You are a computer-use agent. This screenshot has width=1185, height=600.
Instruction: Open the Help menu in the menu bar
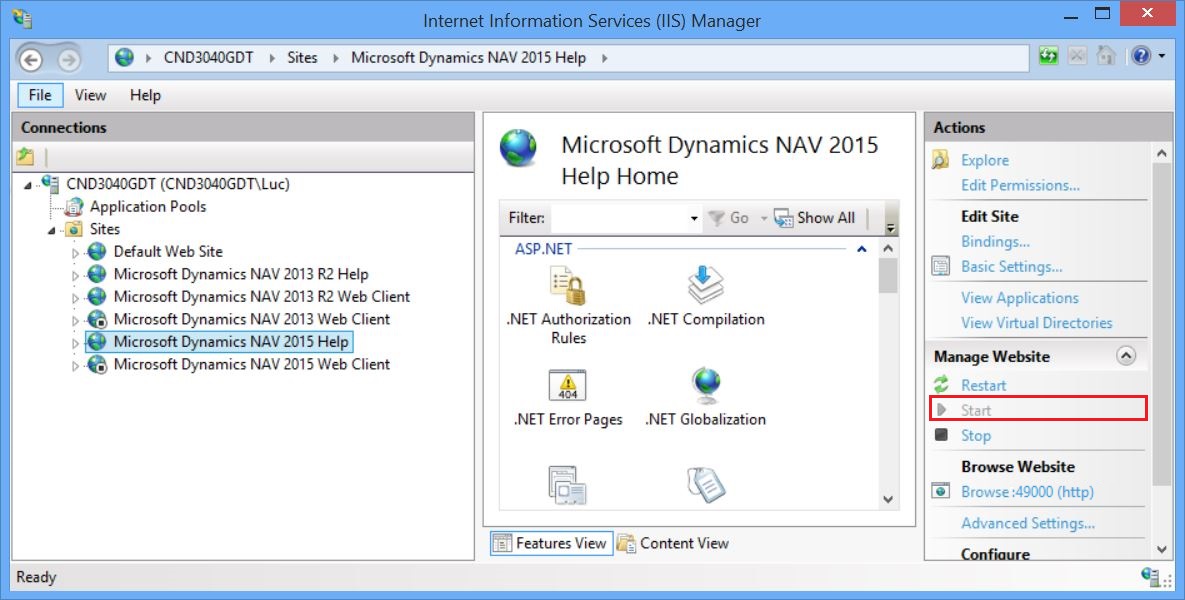coord(145,95)
